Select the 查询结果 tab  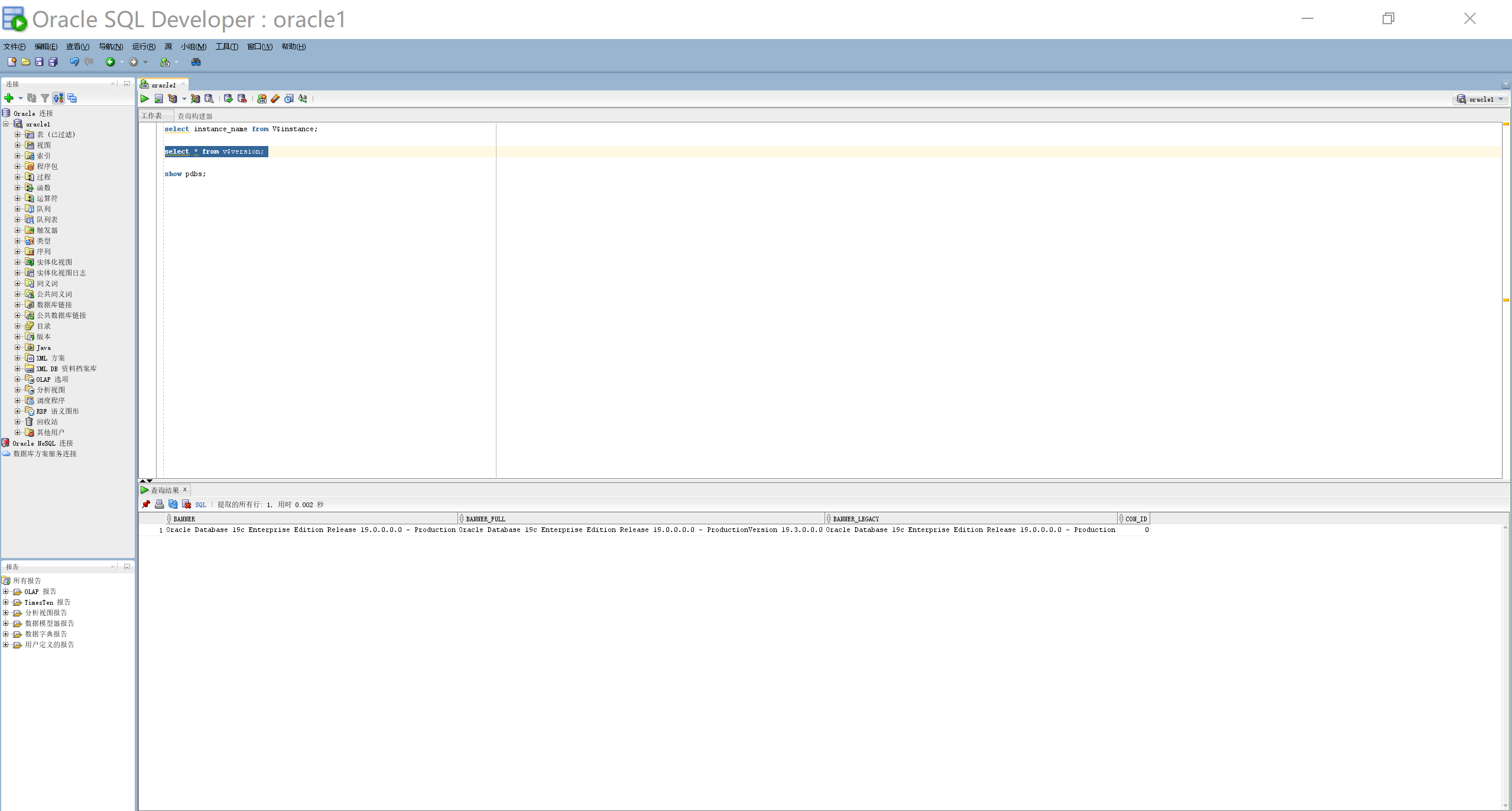164,490
